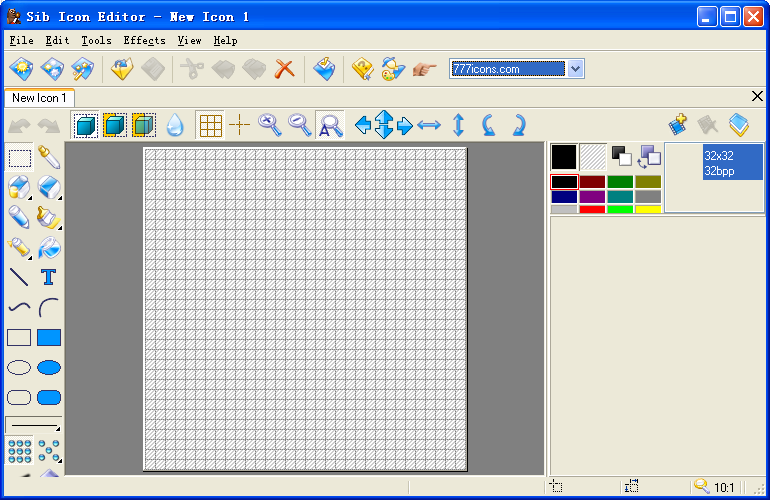Open the zoom level 10:1 control

[715, 487]
